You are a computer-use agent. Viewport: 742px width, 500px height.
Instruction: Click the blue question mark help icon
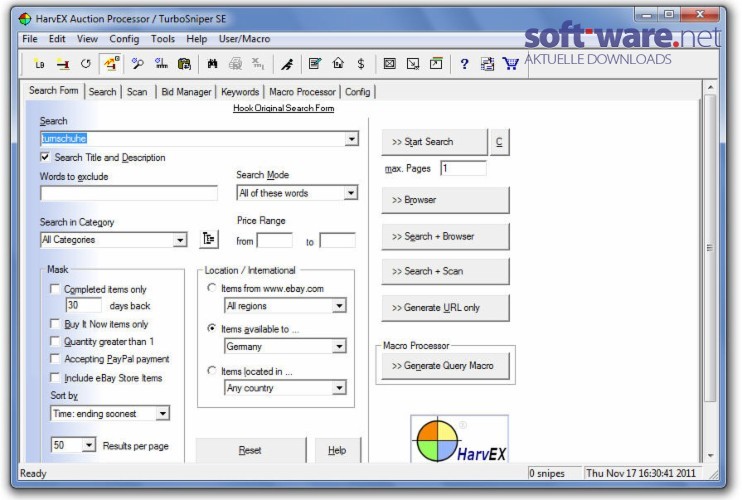coord(464,64)
